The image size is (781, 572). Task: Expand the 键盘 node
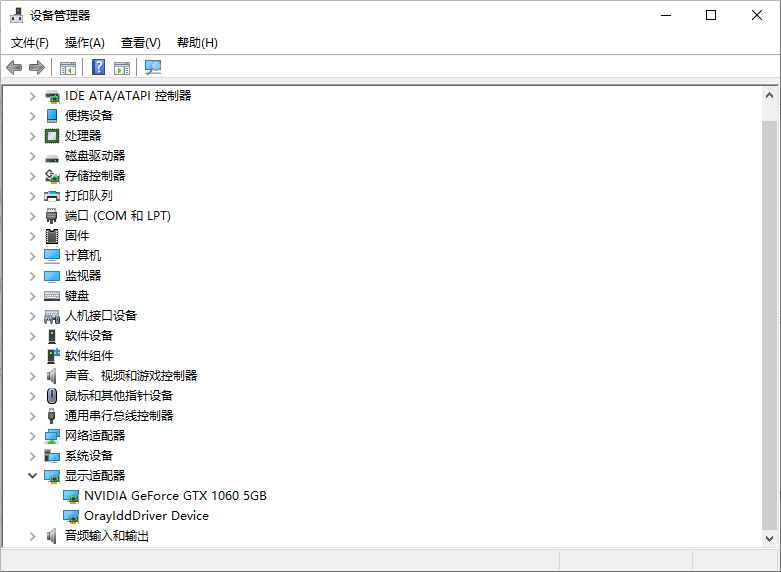32,296
